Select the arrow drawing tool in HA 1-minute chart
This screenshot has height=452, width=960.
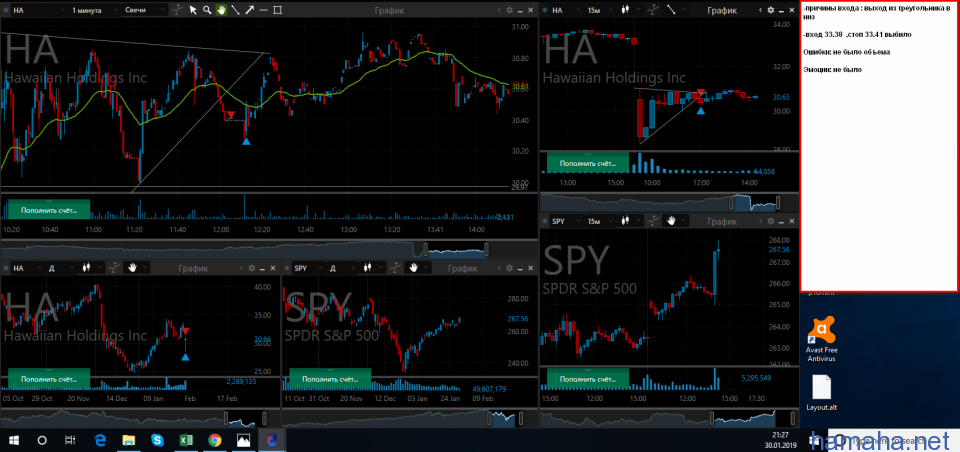(249, 10)
